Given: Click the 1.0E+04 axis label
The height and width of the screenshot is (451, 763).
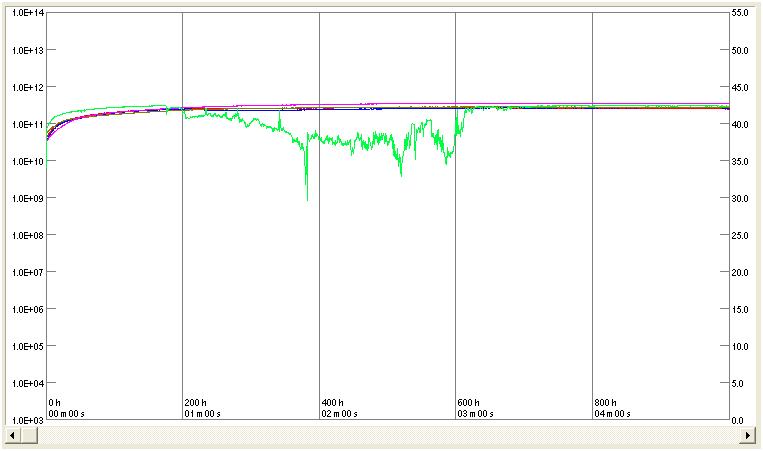Looking at the screenshot, I should pos(28,383).
